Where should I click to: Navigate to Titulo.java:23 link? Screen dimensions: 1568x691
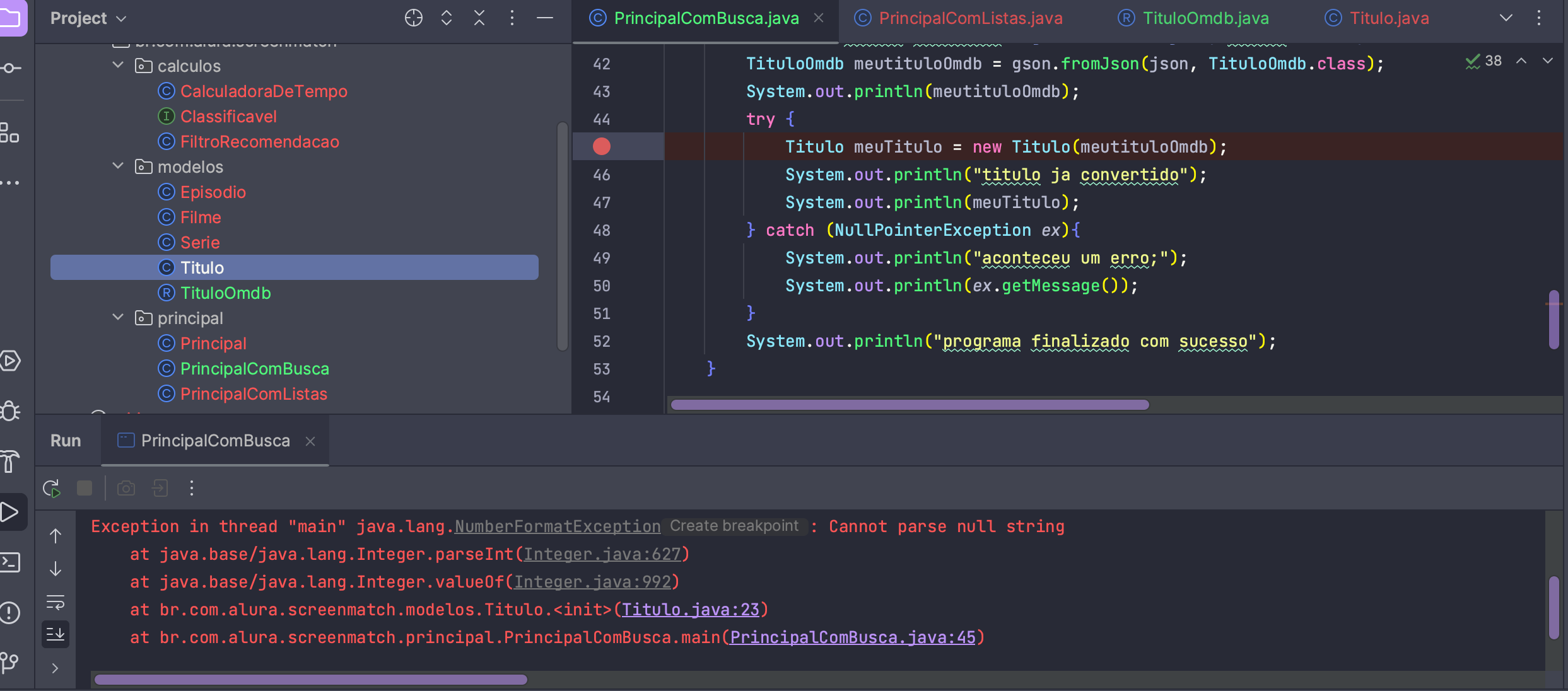[691, 610]
